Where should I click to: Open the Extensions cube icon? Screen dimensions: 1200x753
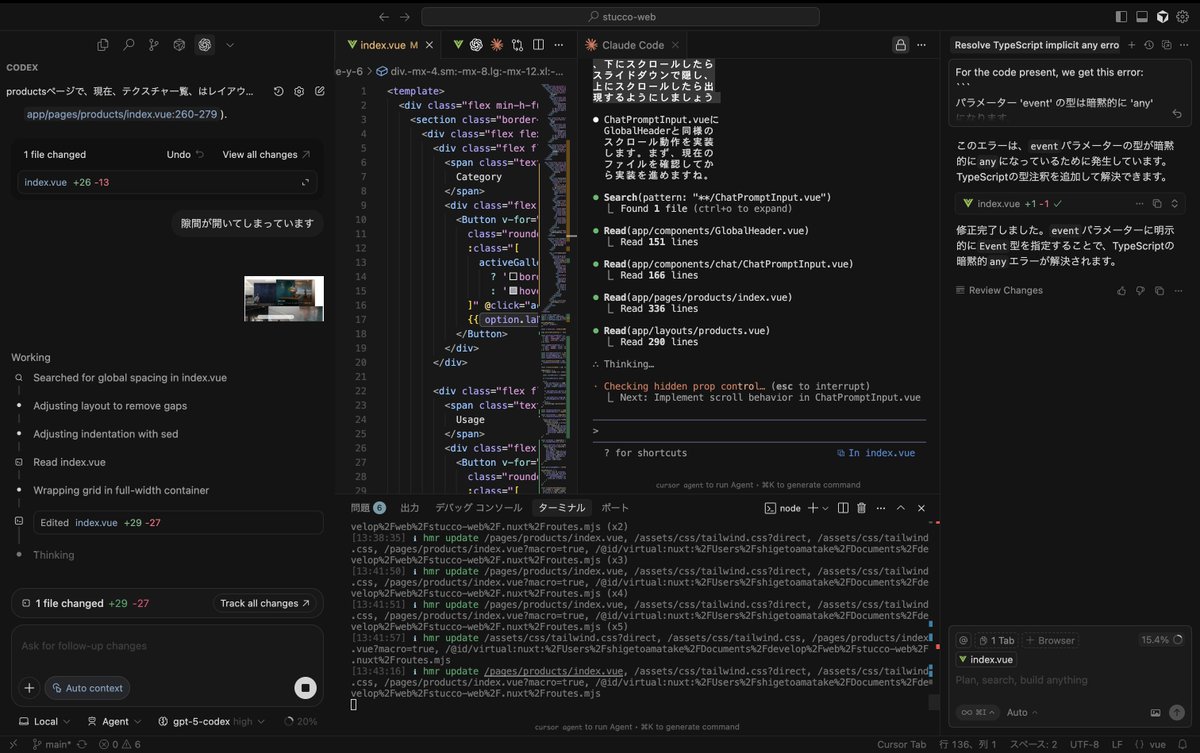click(x=179, y=44)
